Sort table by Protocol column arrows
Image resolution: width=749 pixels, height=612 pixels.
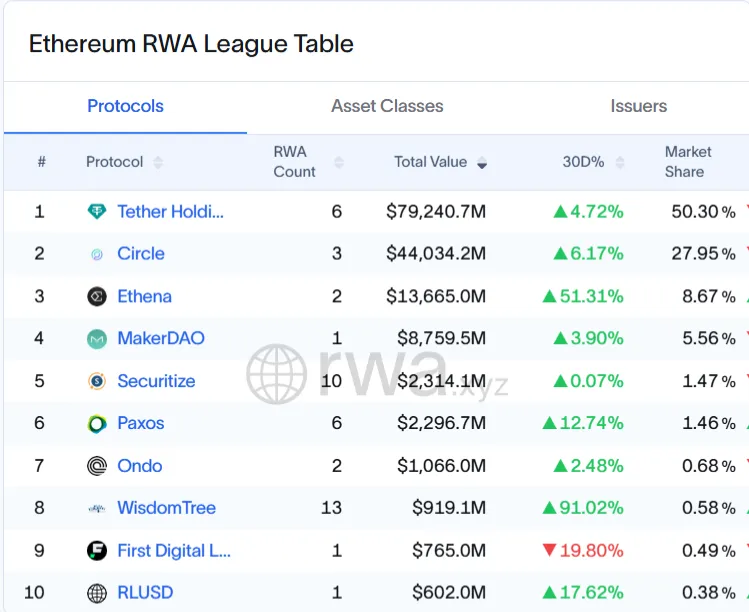click(x=158, y=162)
